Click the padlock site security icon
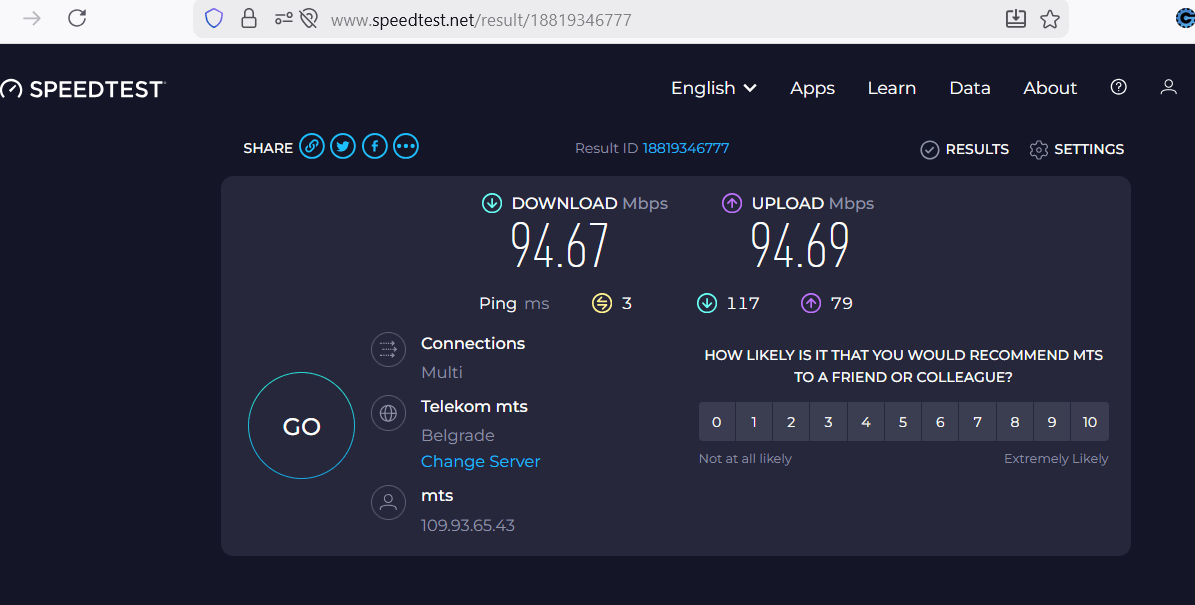Viewport: 1195px width, 605px height. click(248, 19)
